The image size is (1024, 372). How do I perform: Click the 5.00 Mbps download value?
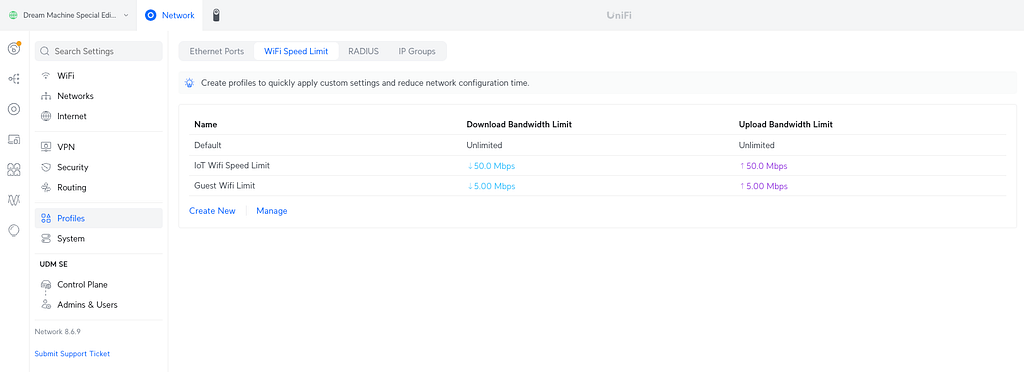491,186
